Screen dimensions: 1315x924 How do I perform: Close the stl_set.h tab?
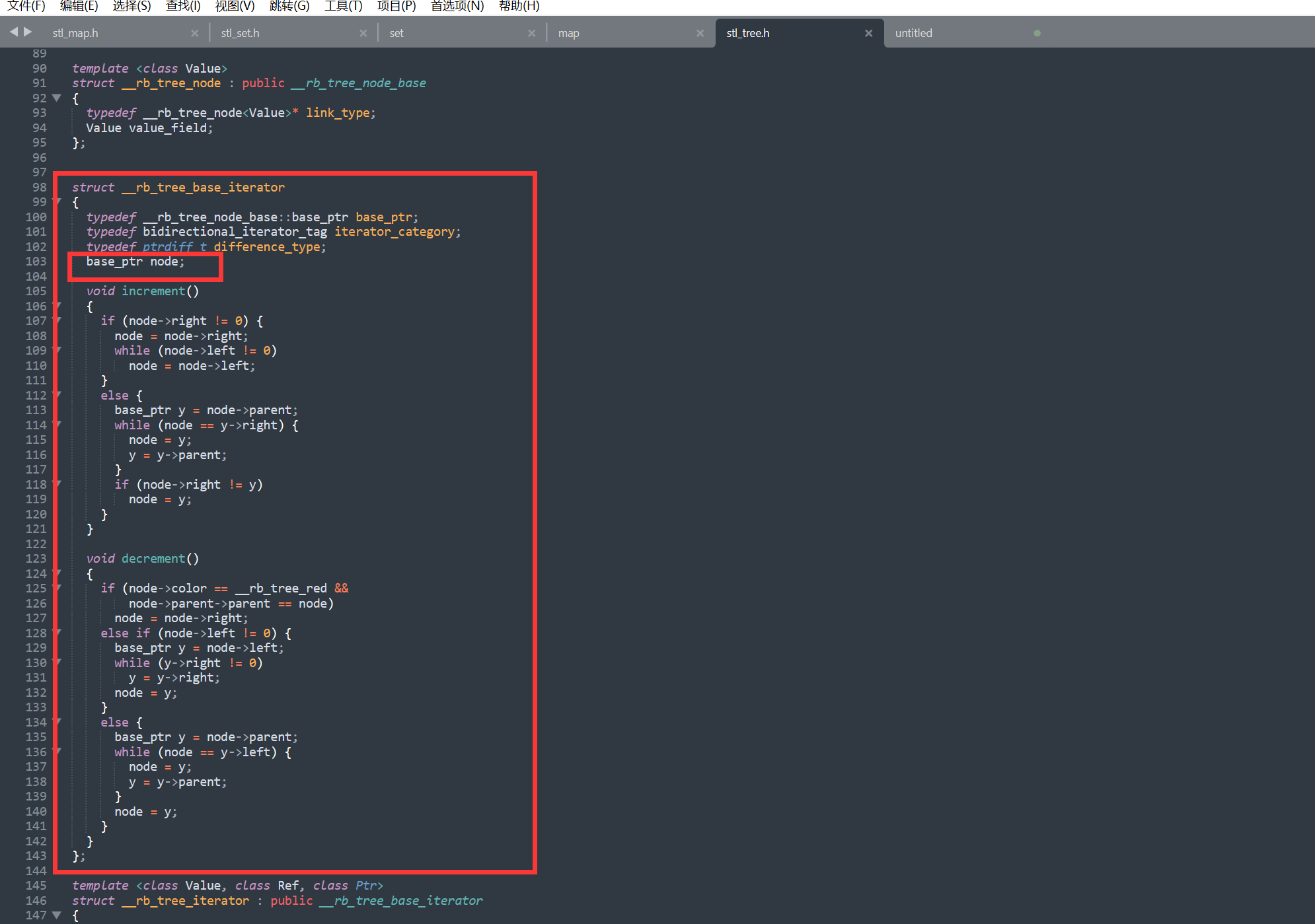tap(363, 33)
